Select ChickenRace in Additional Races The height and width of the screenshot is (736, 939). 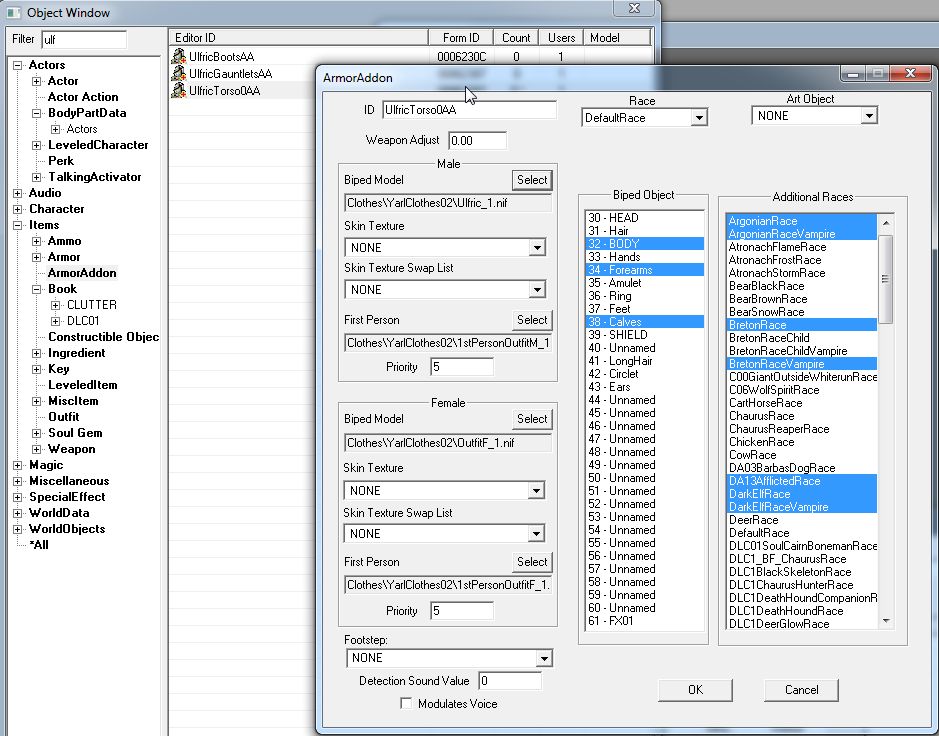coord(801,442)
